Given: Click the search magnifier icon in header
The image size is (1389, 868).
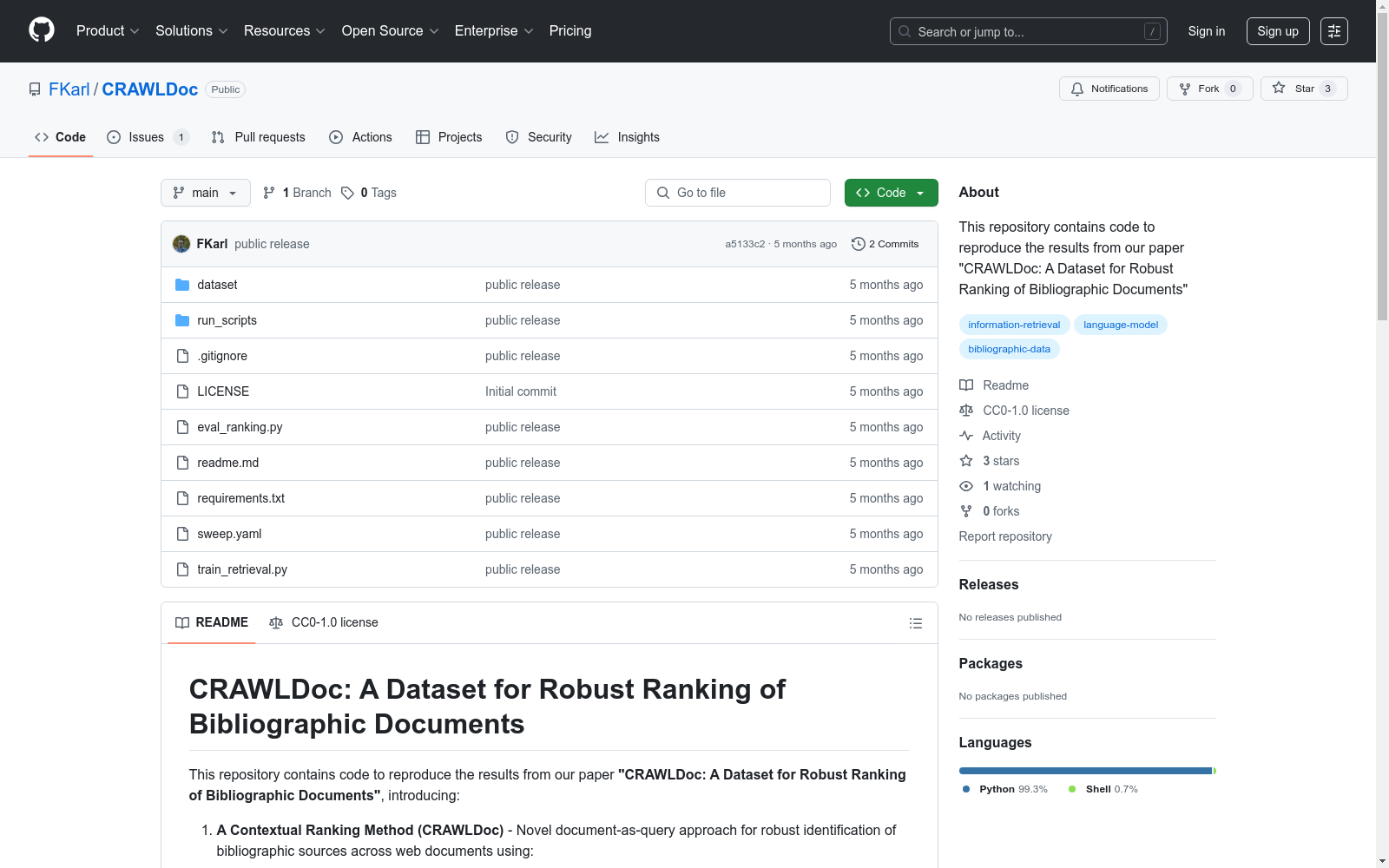Looking at the screenshot, I should [905, 31].
